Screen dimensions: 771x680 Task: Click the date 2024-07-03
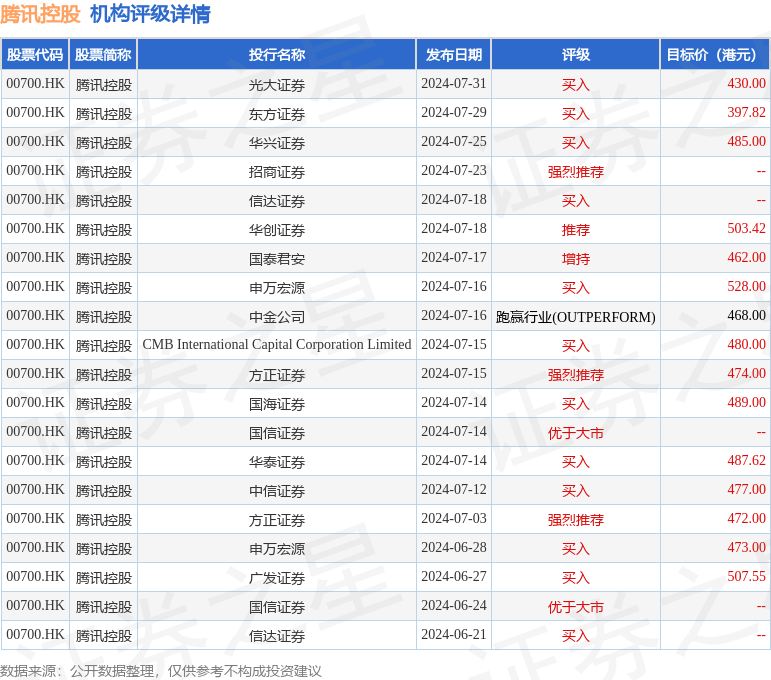click(454, 519)
